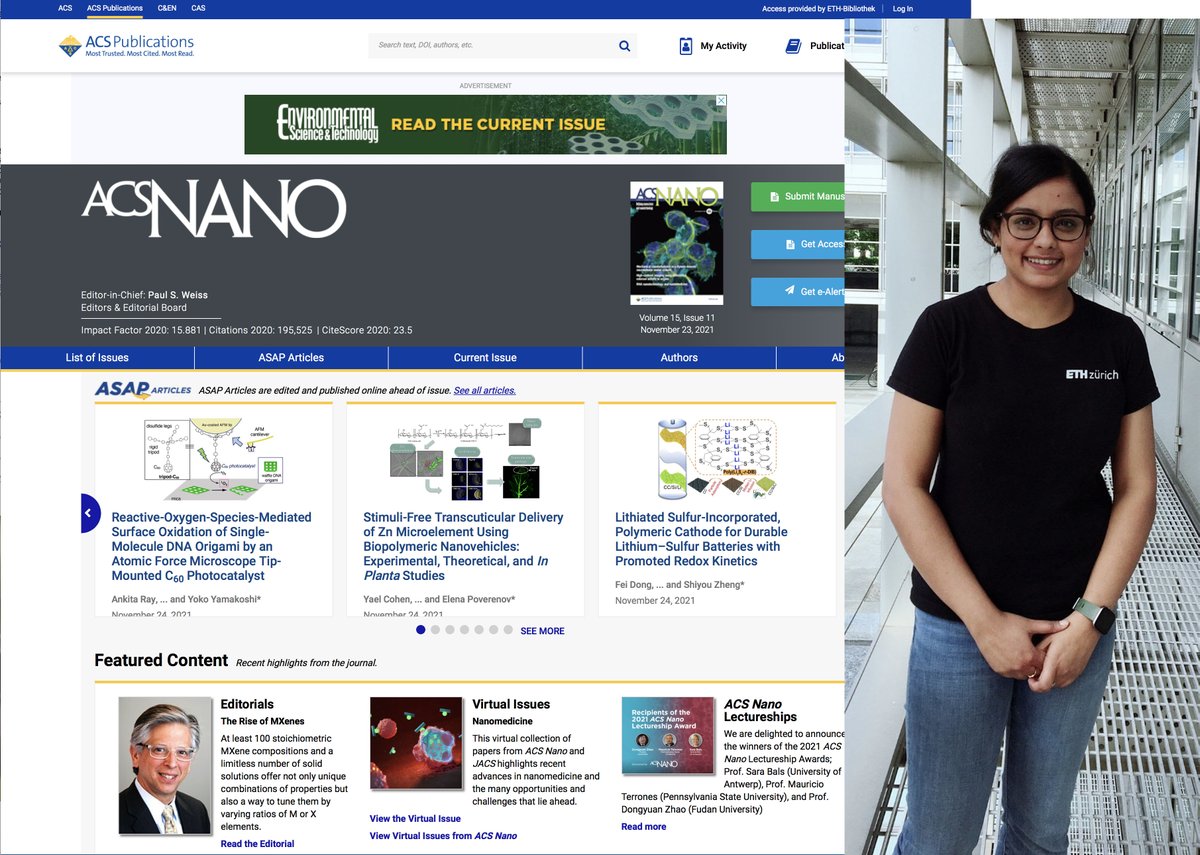
Task: Select the first carousel dot
Action: [421, 630]
